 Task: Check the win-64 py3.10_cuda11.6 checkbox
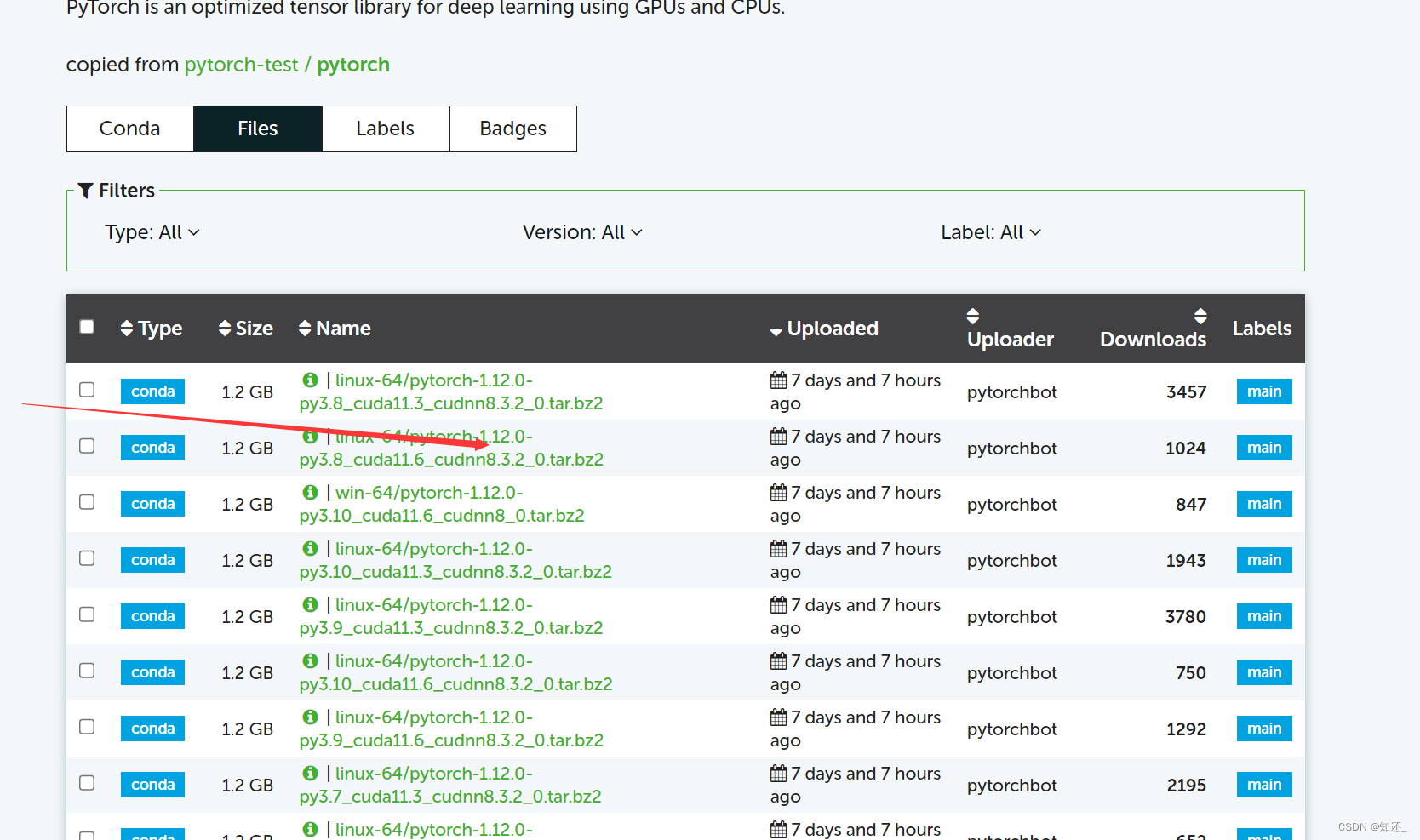point(87,502)
